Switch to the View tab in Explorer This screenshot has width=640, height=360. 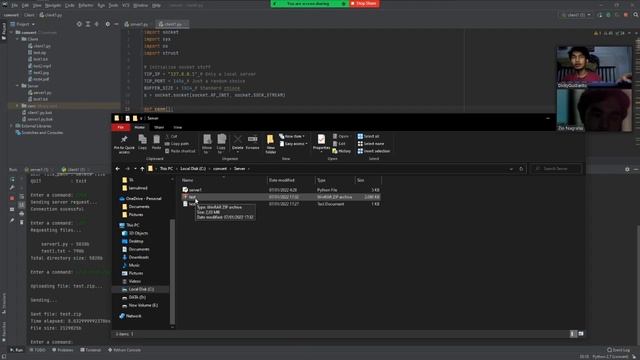point(178,127)
